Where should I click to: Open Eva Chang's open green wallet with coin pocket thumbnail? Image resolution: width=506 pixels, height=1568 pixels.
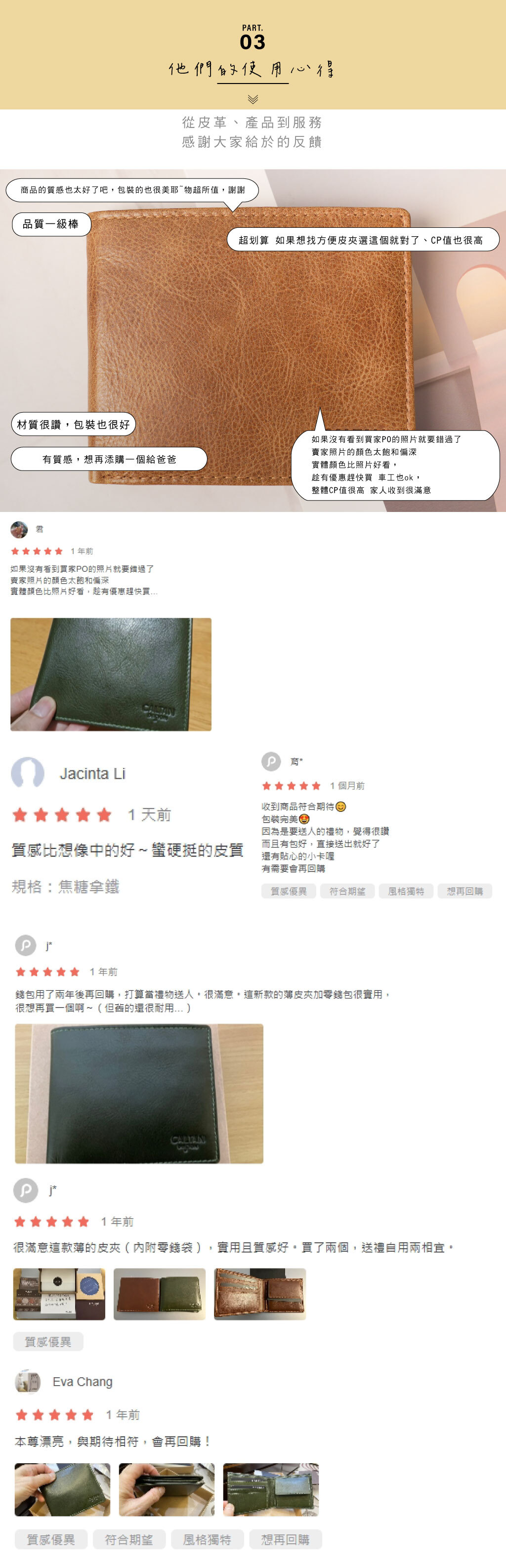pos(271,1490)
